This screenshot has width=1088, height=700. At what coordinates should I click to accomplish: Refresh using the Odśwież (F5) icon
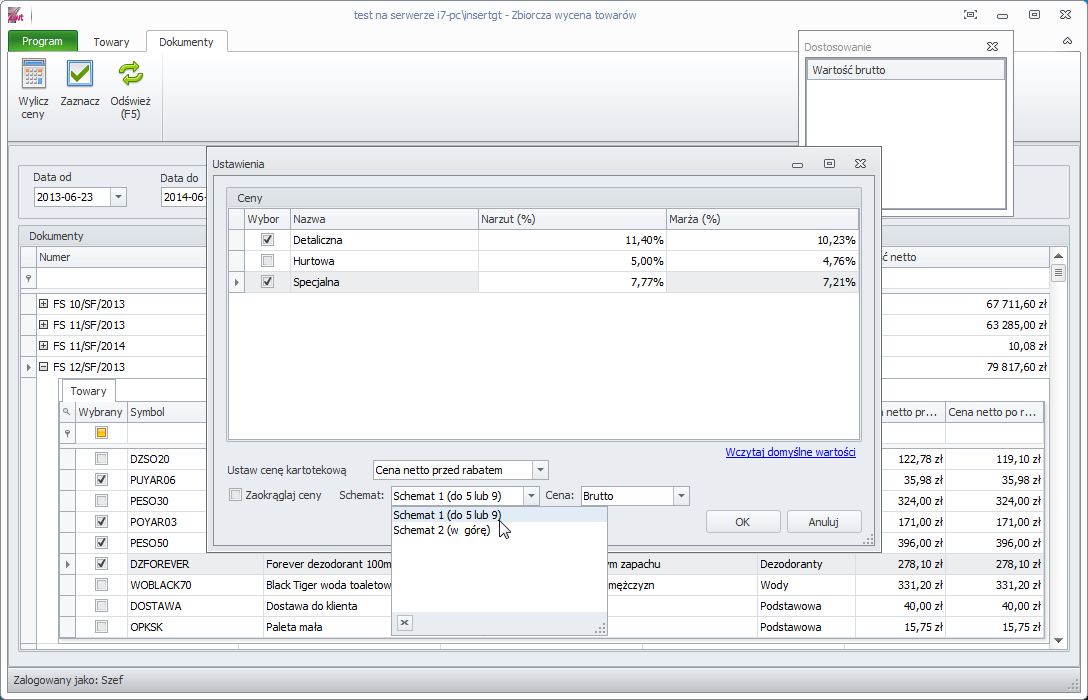click(130, 74)
